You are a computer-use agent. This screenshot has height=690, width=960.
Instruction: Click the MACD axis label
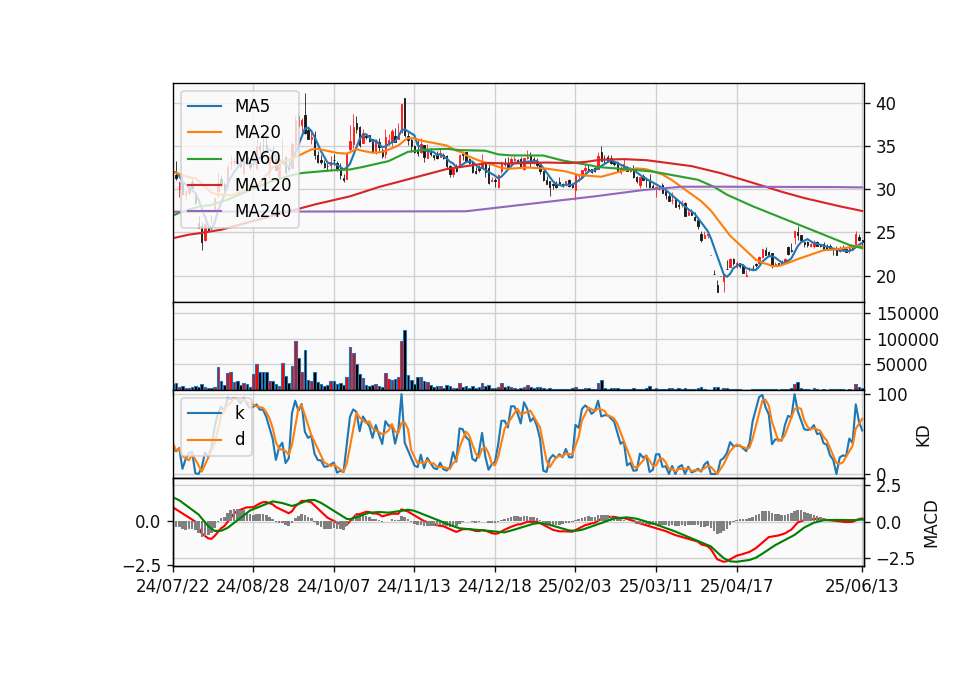[x=931, y=524]
